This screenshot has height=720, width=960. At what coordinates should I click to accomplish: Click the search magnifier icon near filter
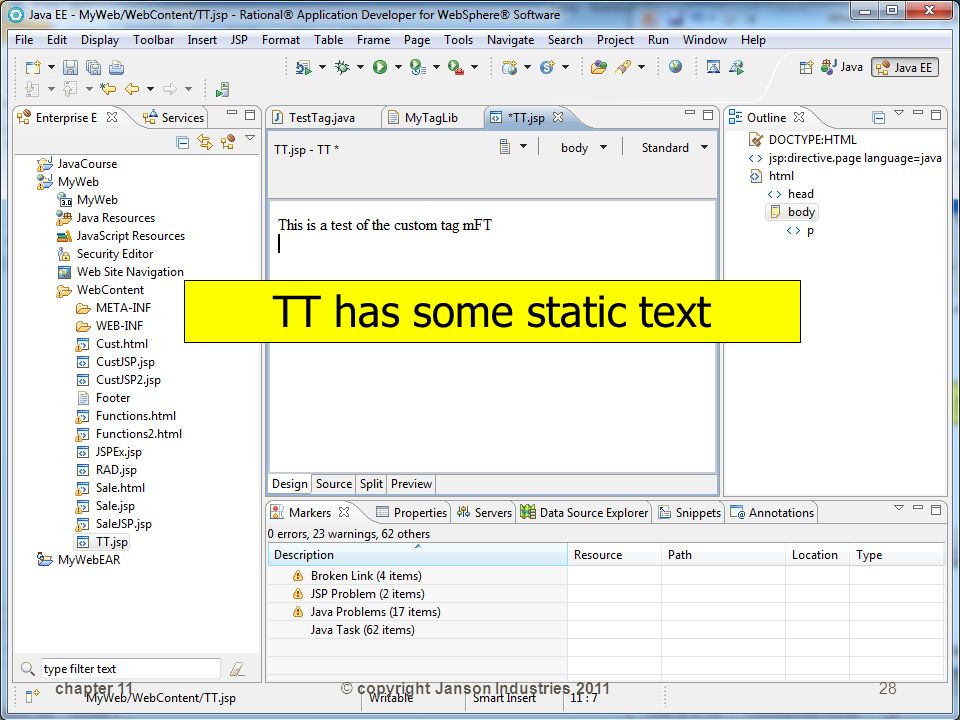click(28, 669)
